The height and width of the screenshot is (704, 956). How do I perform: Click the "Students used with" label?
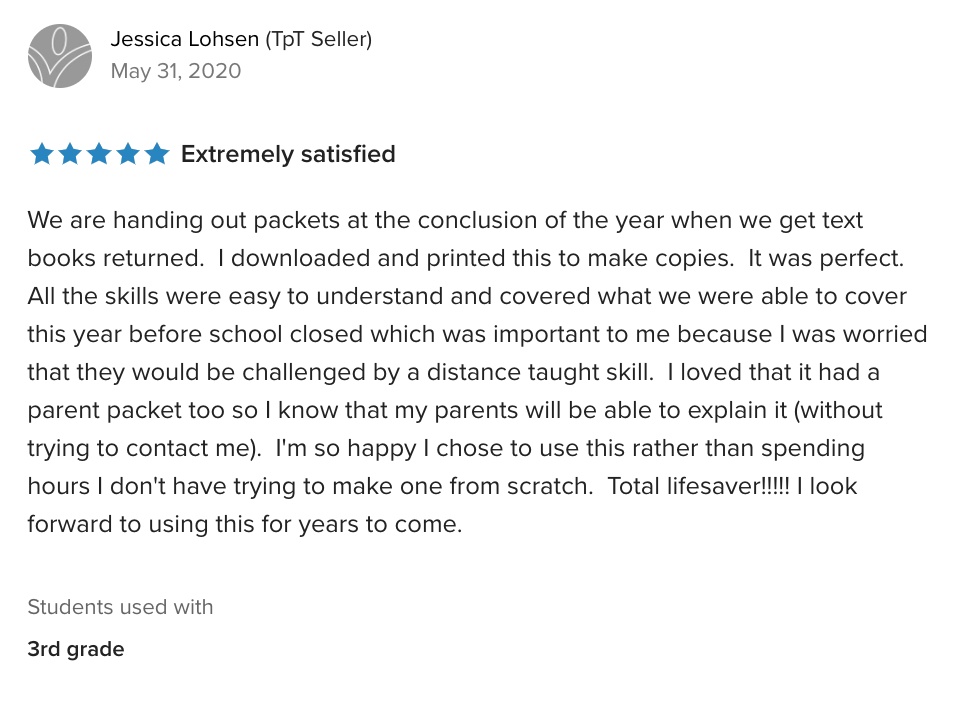(120, 607)
